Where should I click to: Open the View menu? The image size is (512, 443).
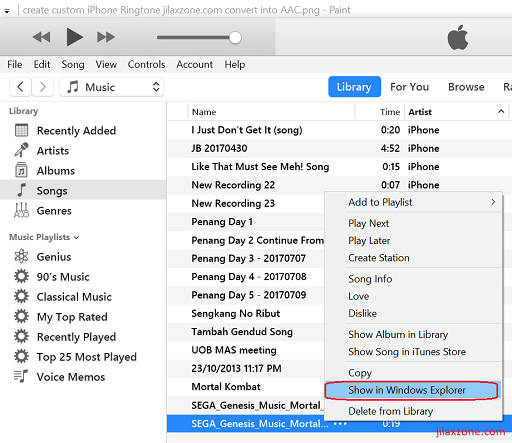point(106,64)
